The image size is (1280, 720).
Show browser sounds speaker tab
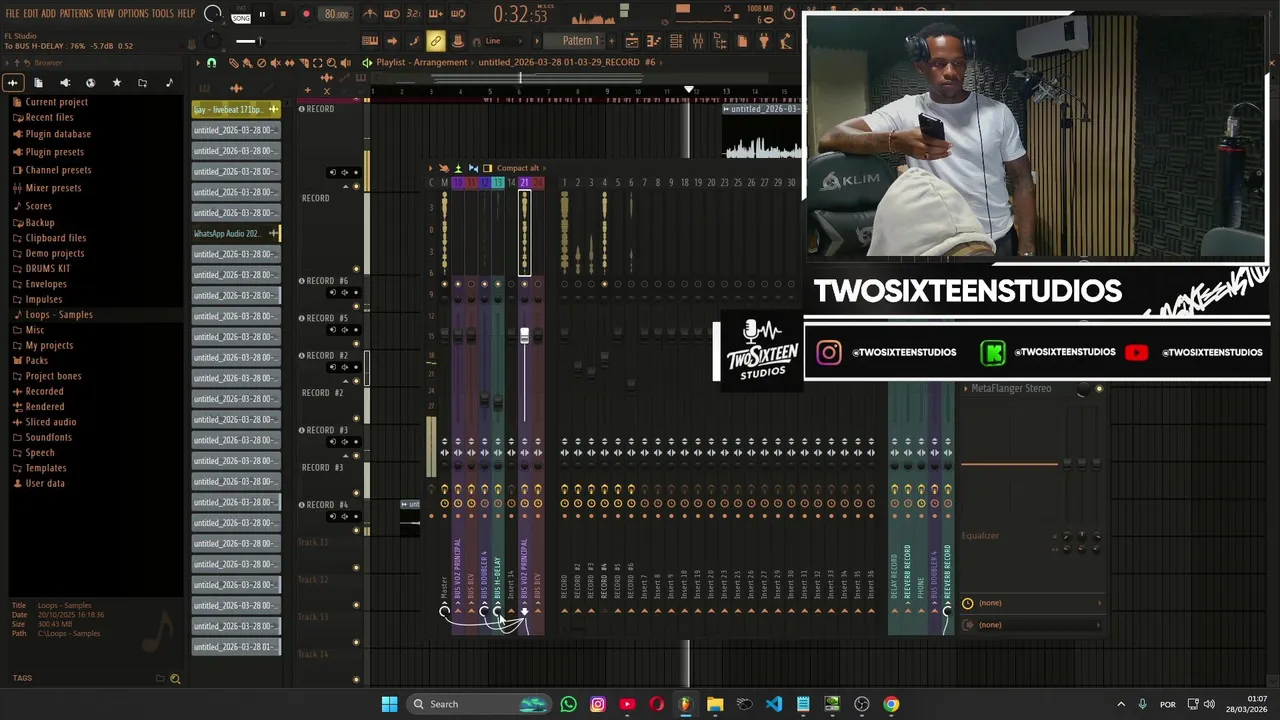coord(64,83)
